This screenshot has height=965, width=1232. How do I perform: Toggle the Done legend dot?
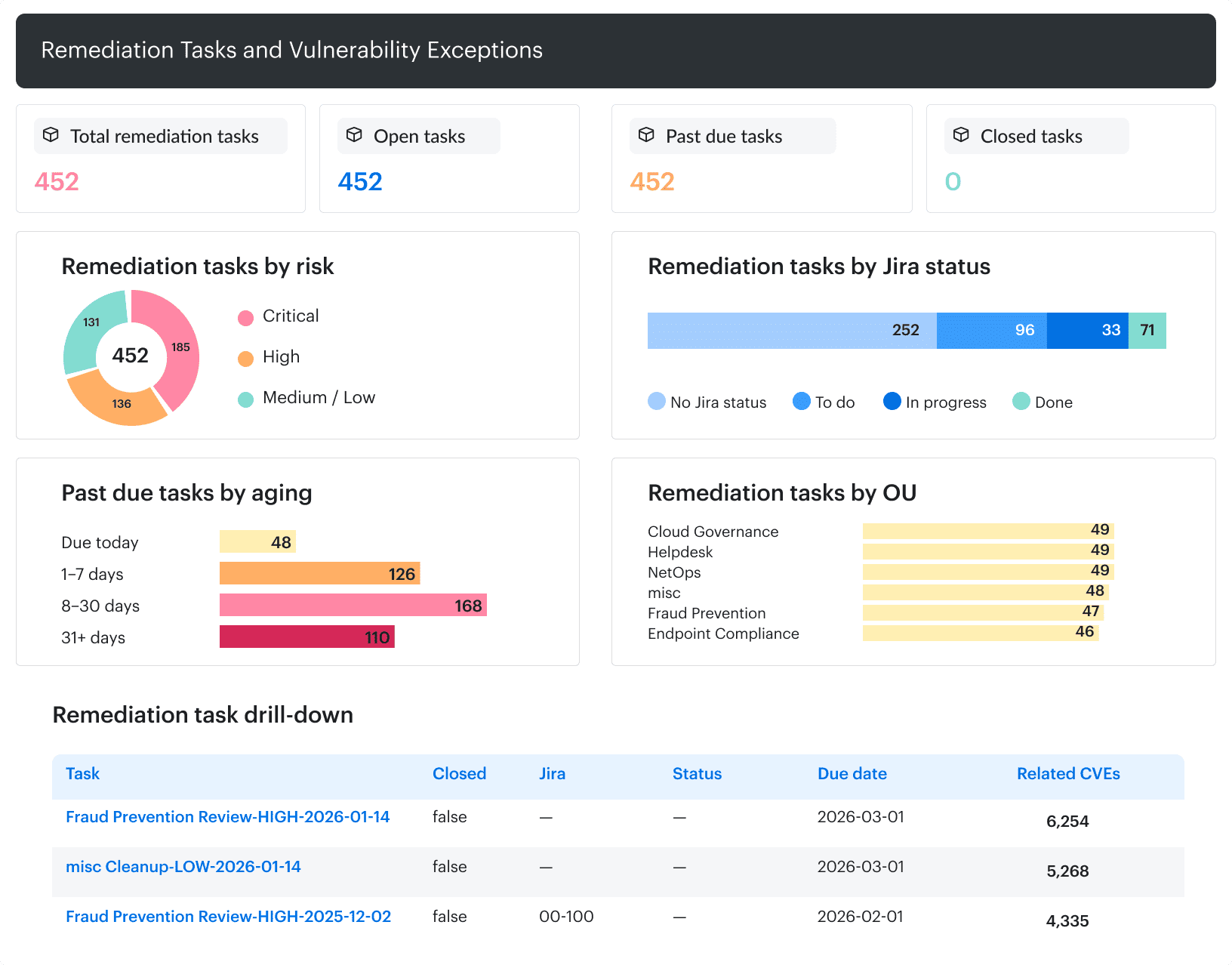click(x=1021, y=401)
